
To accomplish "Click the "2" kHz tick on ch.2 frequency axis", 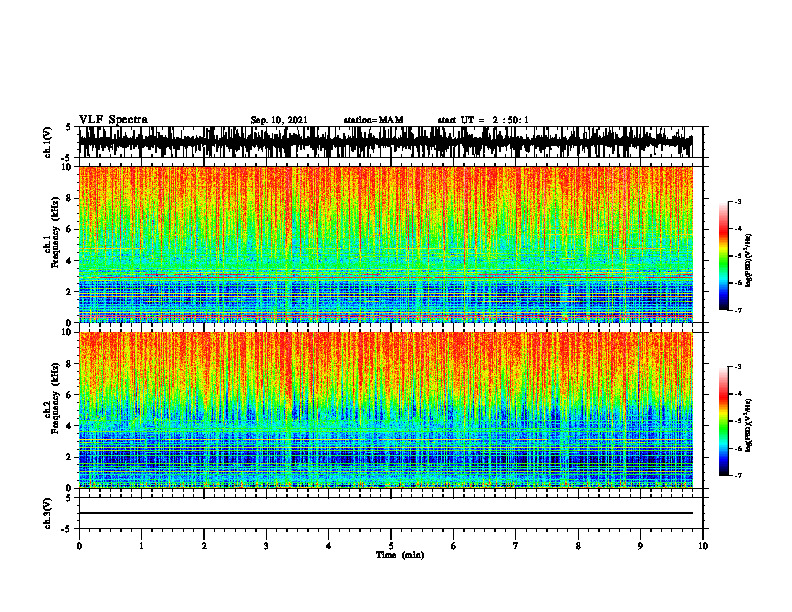I will 69,457.
